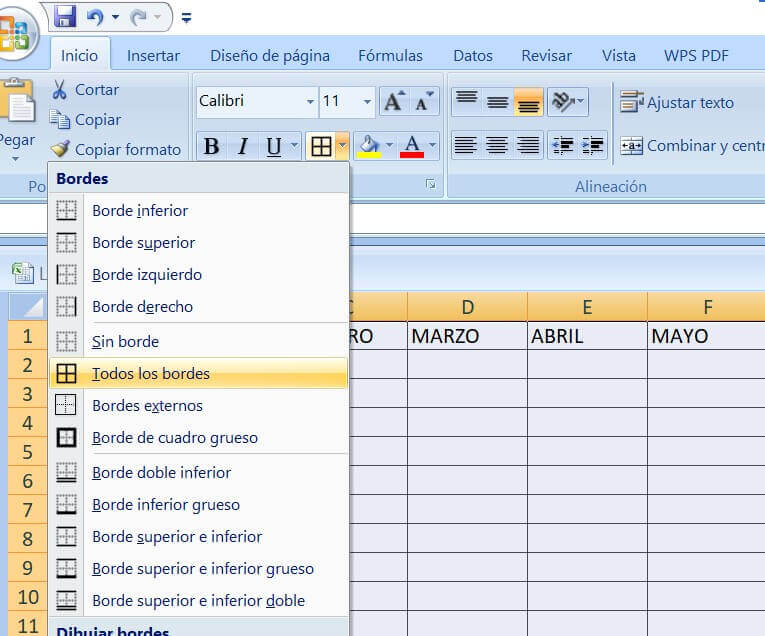The height and width of the screenshot is (636, 765).
Task: Open the Vista tab
Action: click(x=619, y=56)
